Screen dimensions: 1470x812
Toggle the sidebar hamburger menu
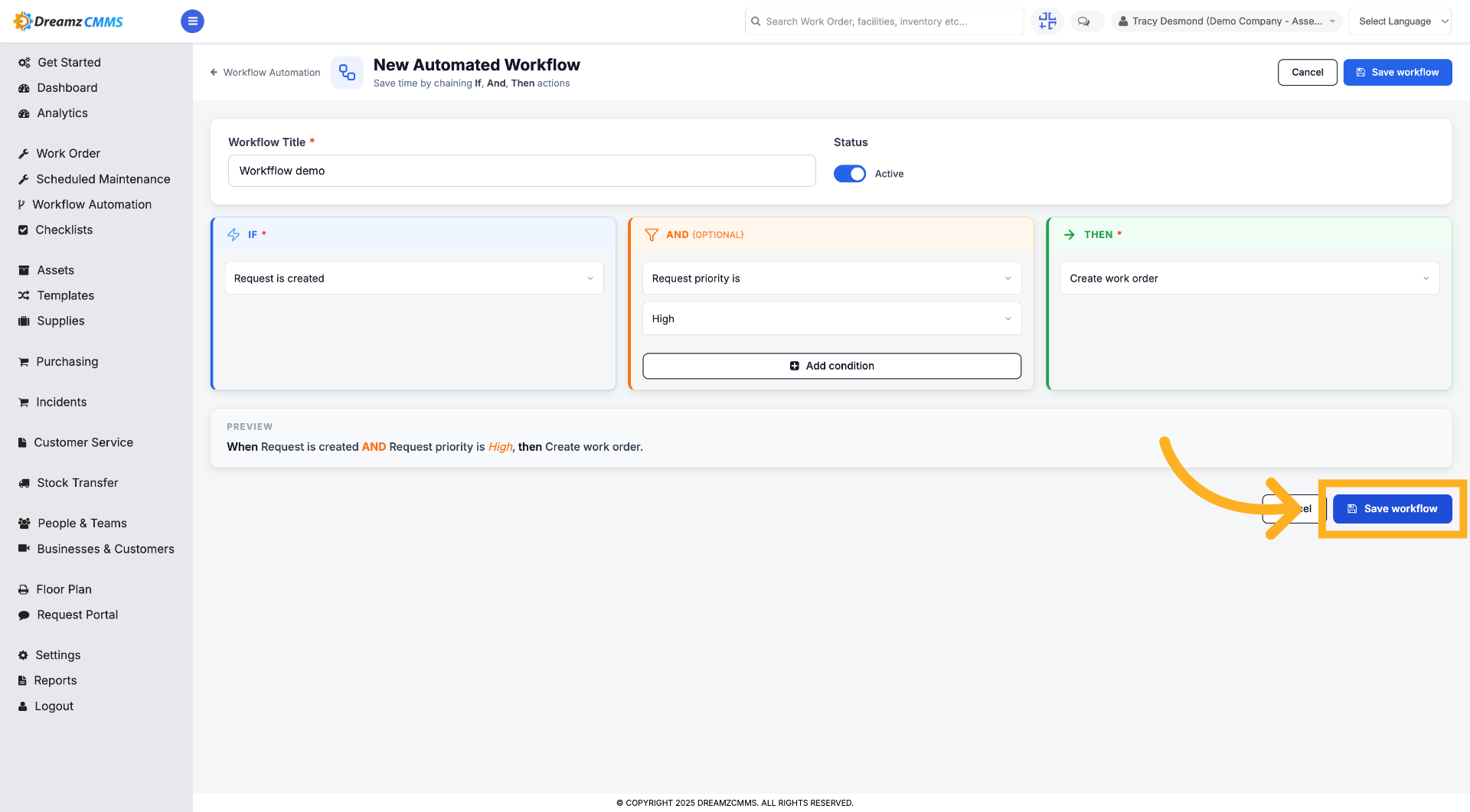192,21
